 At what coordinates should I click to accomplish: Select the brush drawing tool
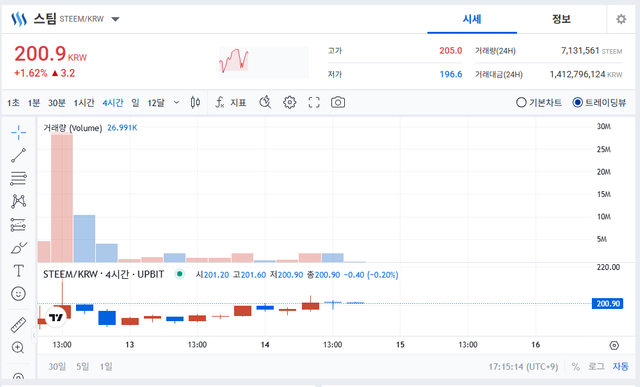click(x=18, y=247)
